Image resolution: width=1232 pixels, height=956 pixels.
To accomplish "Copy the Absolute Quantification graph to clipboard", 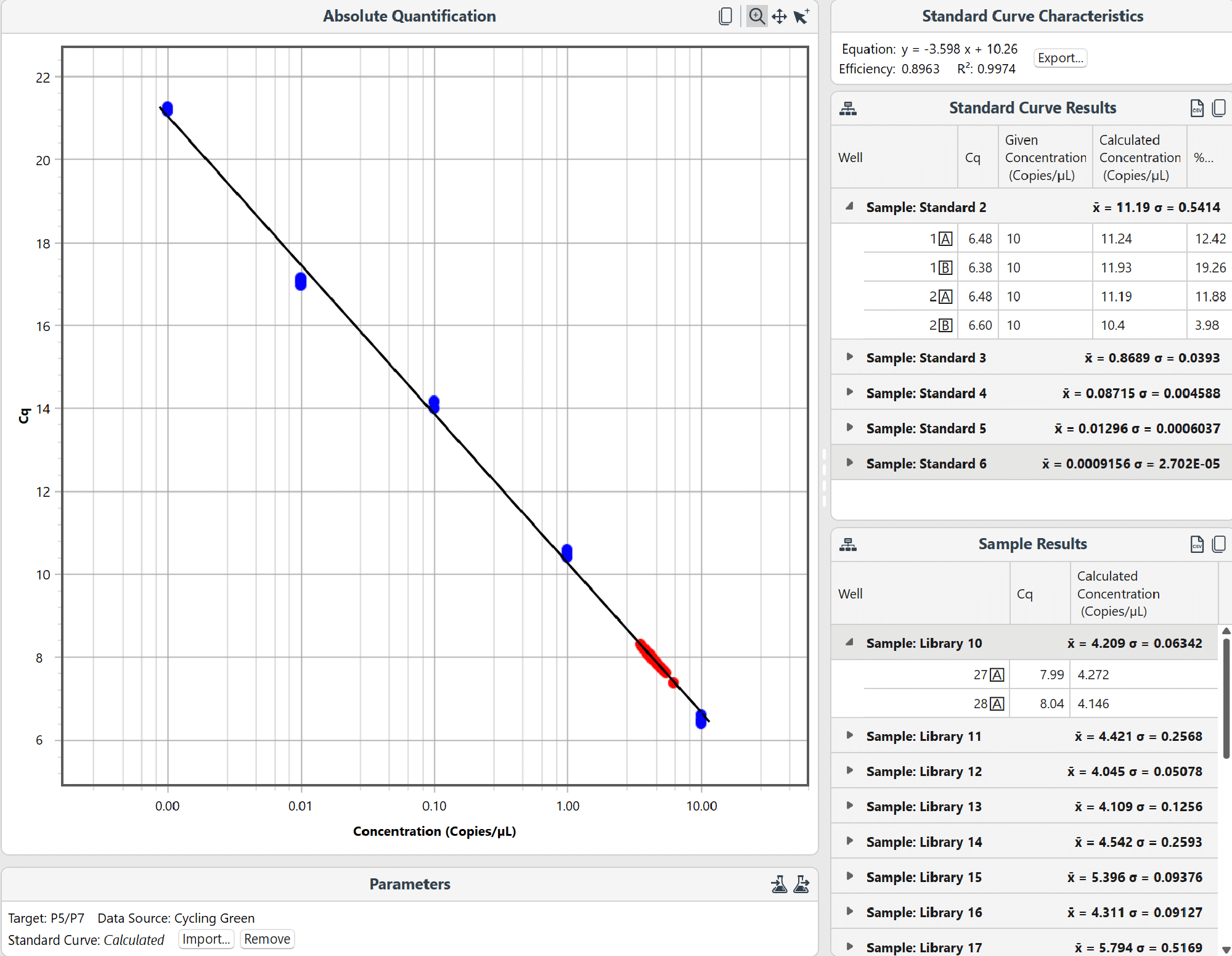I will pos(725,16).
